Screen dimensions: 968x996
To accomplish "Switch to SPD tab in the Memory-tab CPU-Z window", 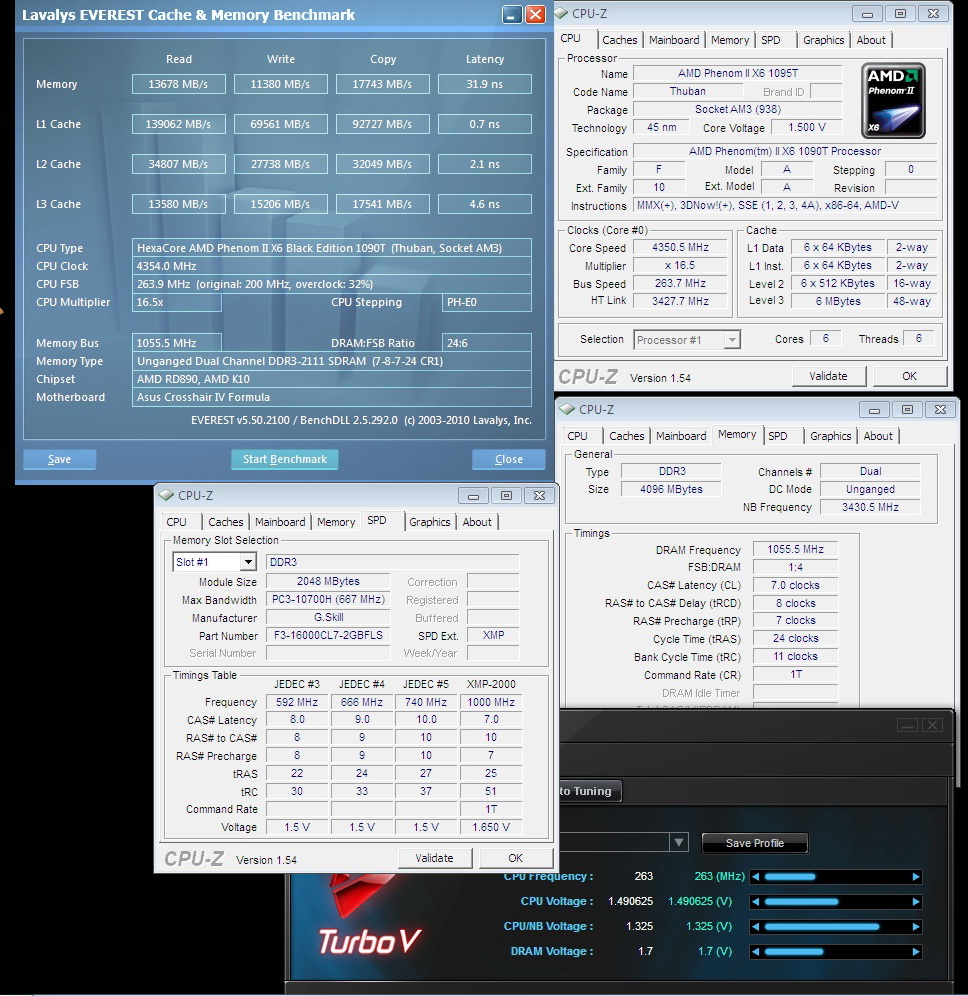I will tap(777, 436).
